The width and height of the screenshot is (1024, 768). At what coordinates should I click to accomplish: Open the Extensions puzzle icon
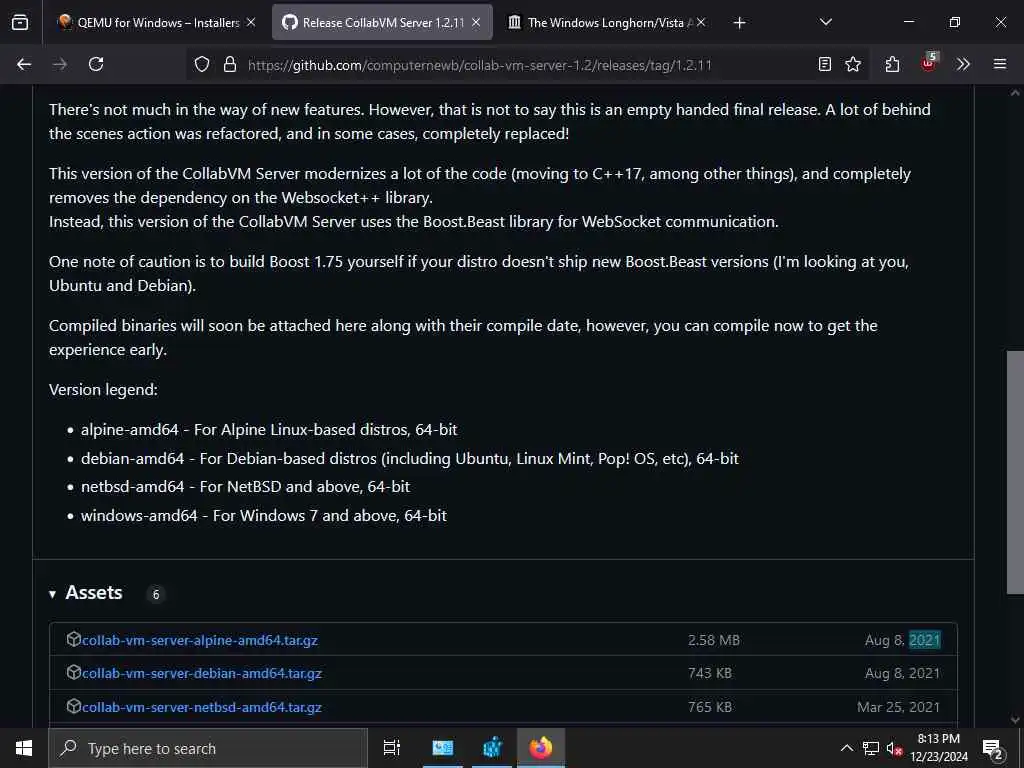coord(892,64)
